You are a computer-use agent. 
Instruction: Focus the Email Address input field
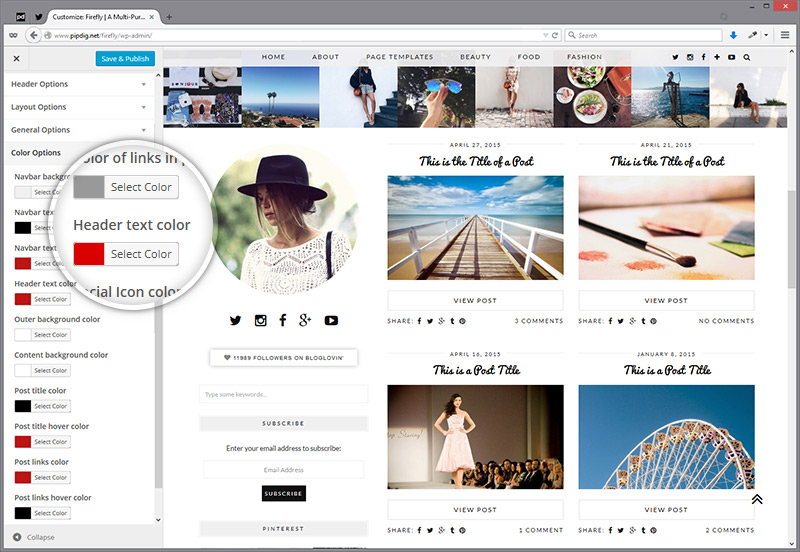[284, 470]
